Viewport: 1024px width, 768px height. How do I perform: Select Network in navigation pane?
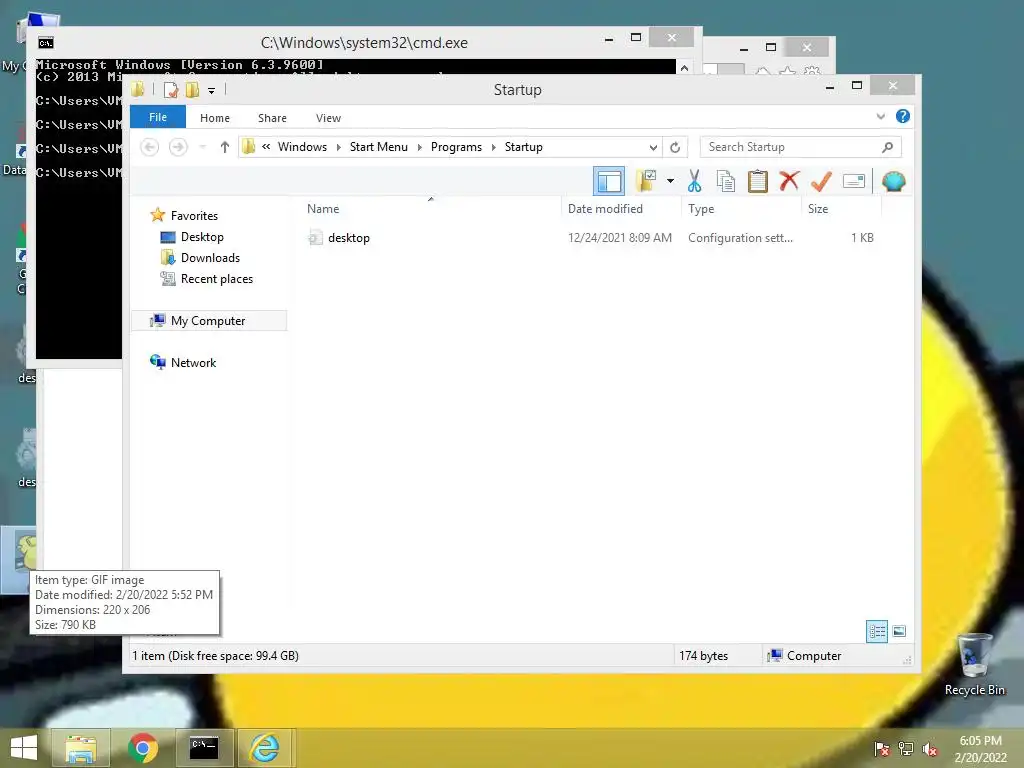click(x=193, y=362)
